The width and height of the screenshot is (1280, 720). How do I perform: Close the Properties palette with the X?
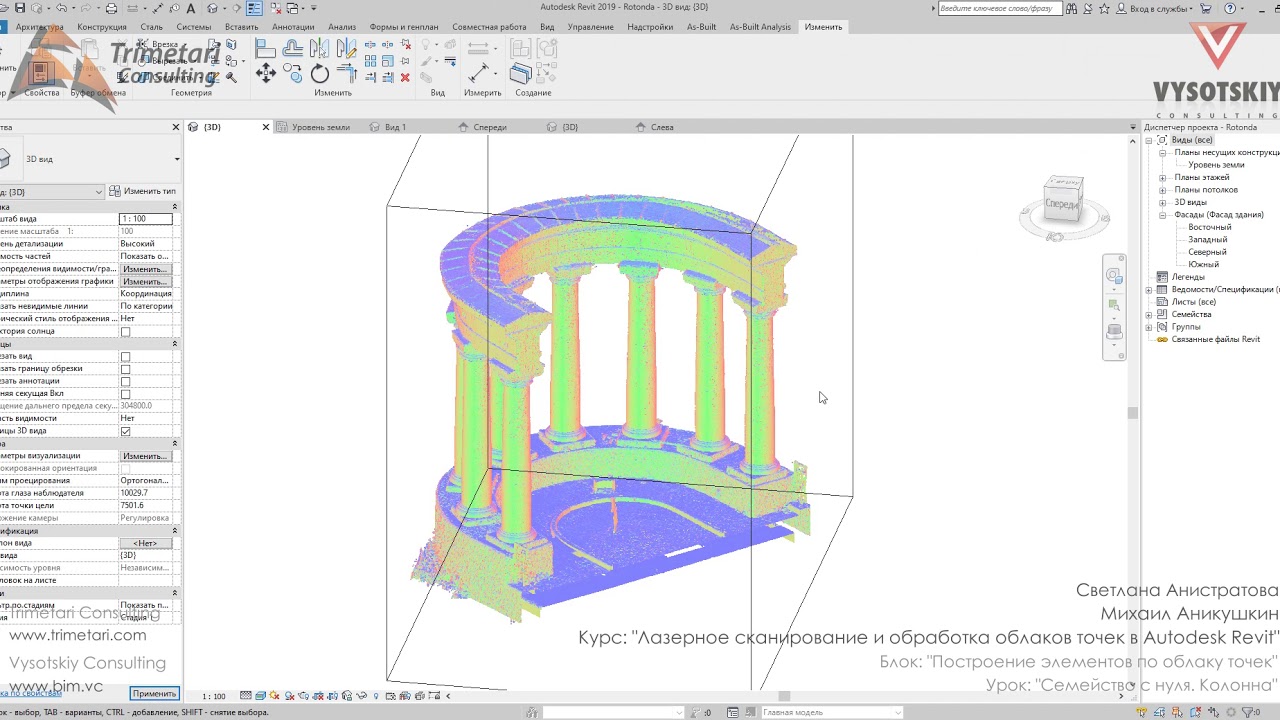tap(176, 127)
